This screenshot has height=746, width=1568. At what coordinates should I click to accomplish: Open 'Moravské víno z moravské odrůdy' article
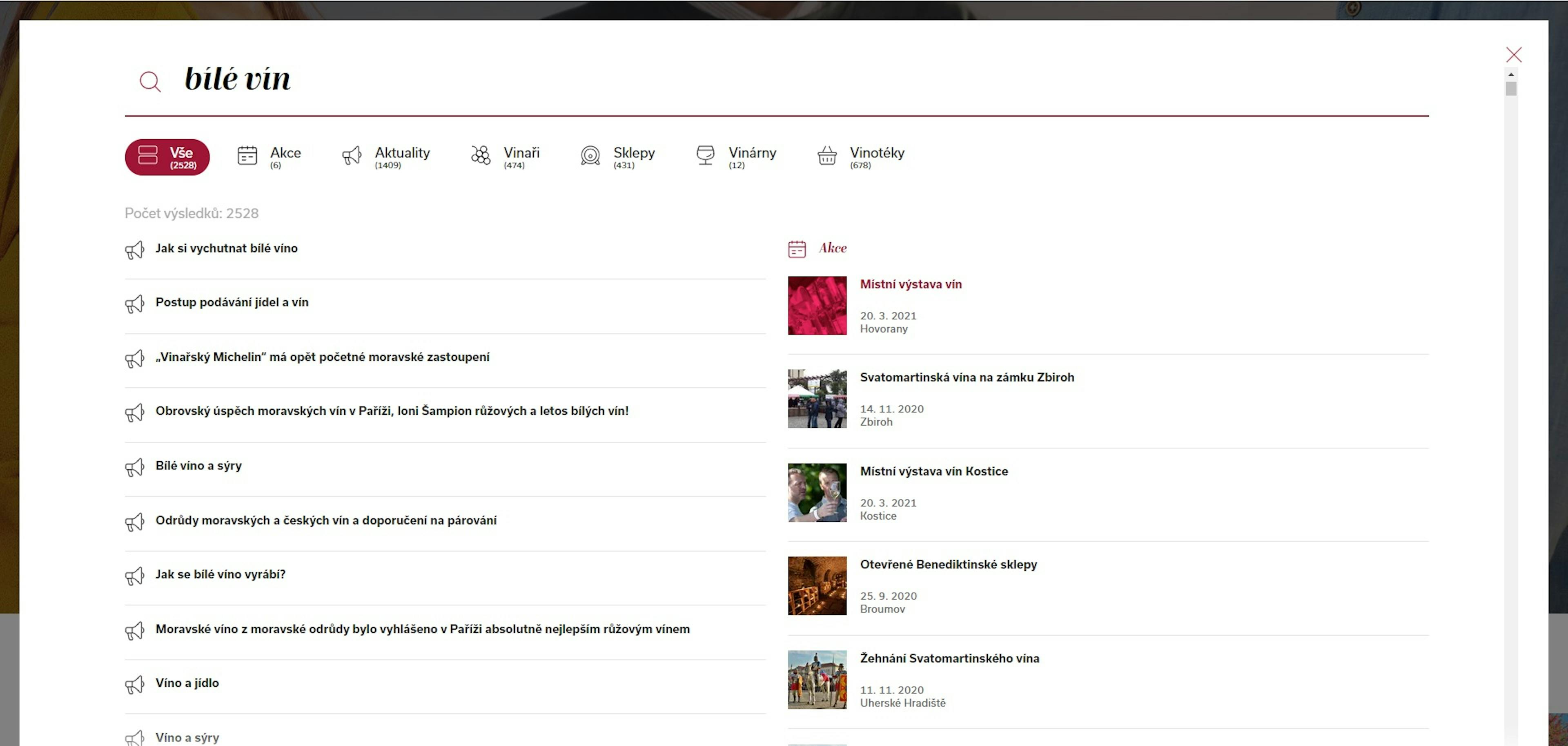(x=423, y=629)
